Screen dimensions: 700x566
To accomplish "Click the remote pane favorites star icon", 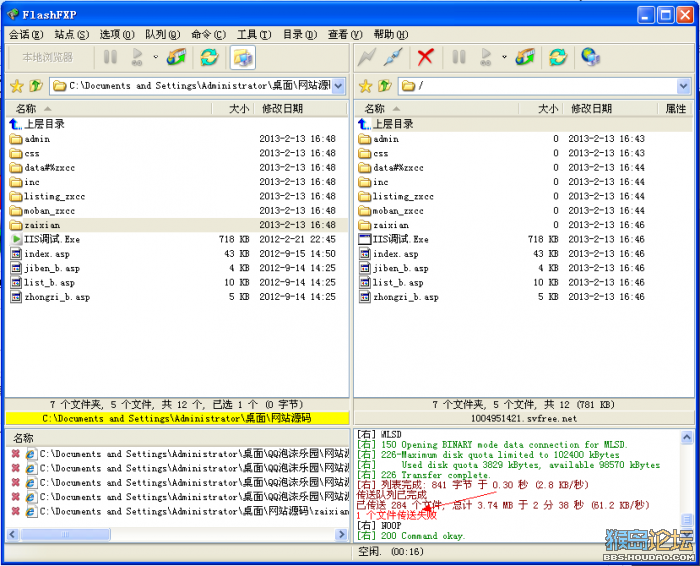I will 366,86.
